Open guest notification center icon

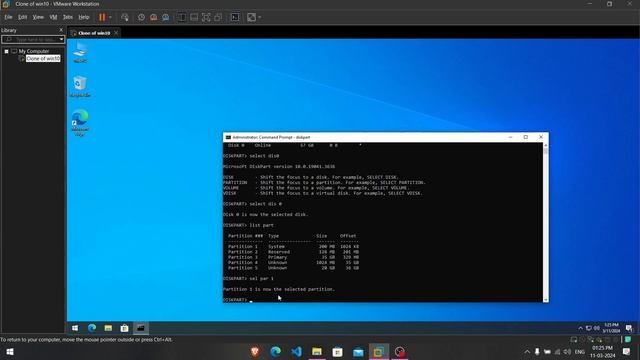pyautogui.click(x=629, y=328)
